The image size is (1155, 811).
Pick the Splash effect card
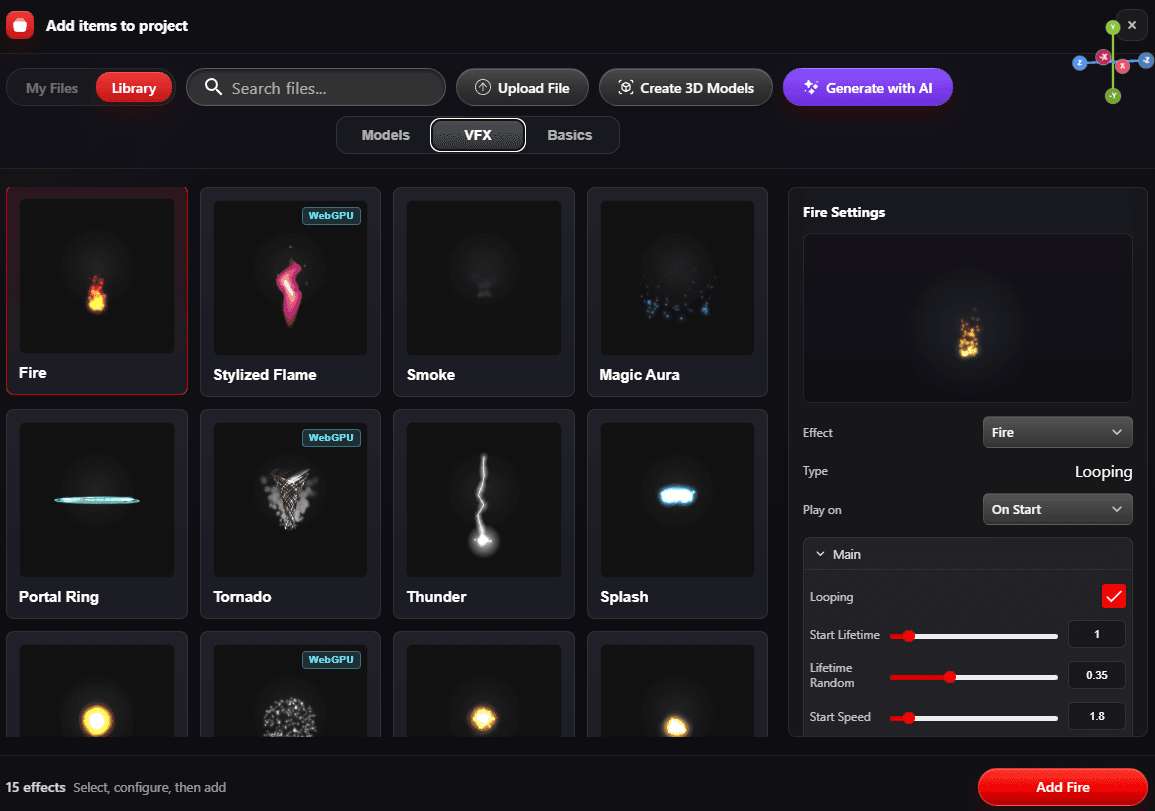pos(677,514)
